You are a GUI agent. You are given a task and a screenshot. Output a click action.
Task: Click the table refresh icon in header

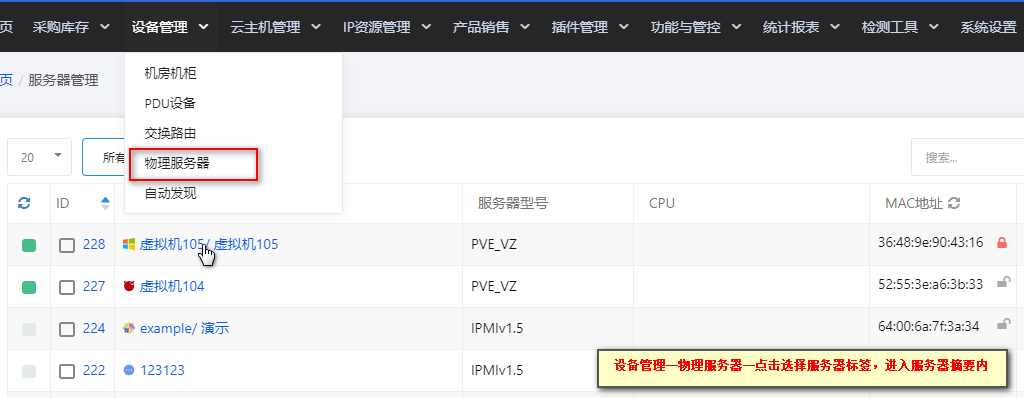24,203
